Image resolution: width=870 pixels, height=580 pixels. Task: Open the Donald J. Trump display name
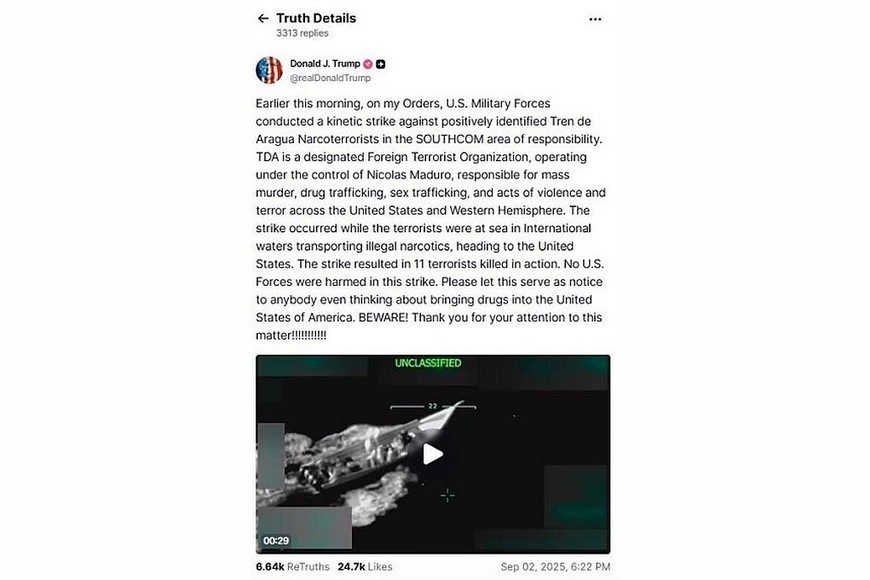click(325, 64)
